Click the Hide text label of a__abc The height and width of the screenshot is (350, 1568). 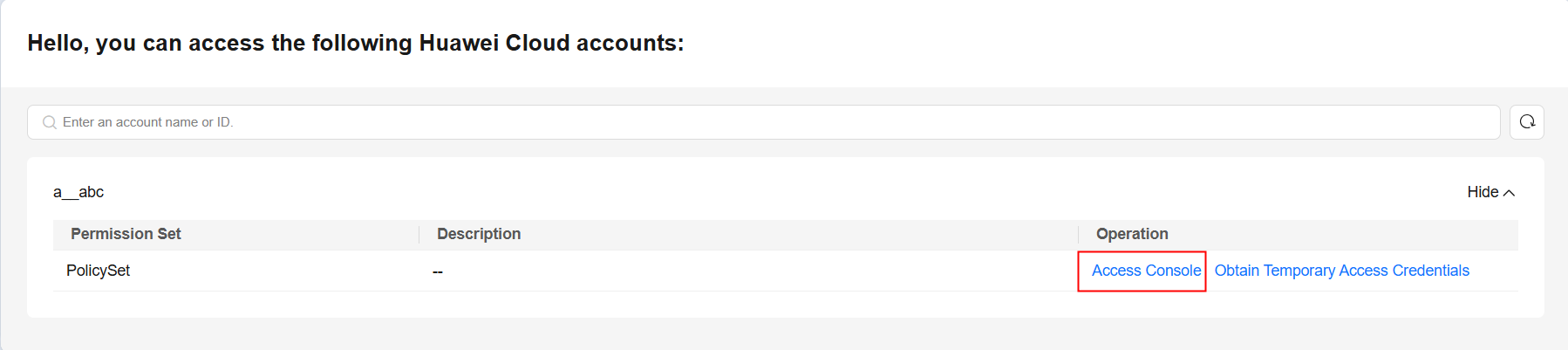1483,192
